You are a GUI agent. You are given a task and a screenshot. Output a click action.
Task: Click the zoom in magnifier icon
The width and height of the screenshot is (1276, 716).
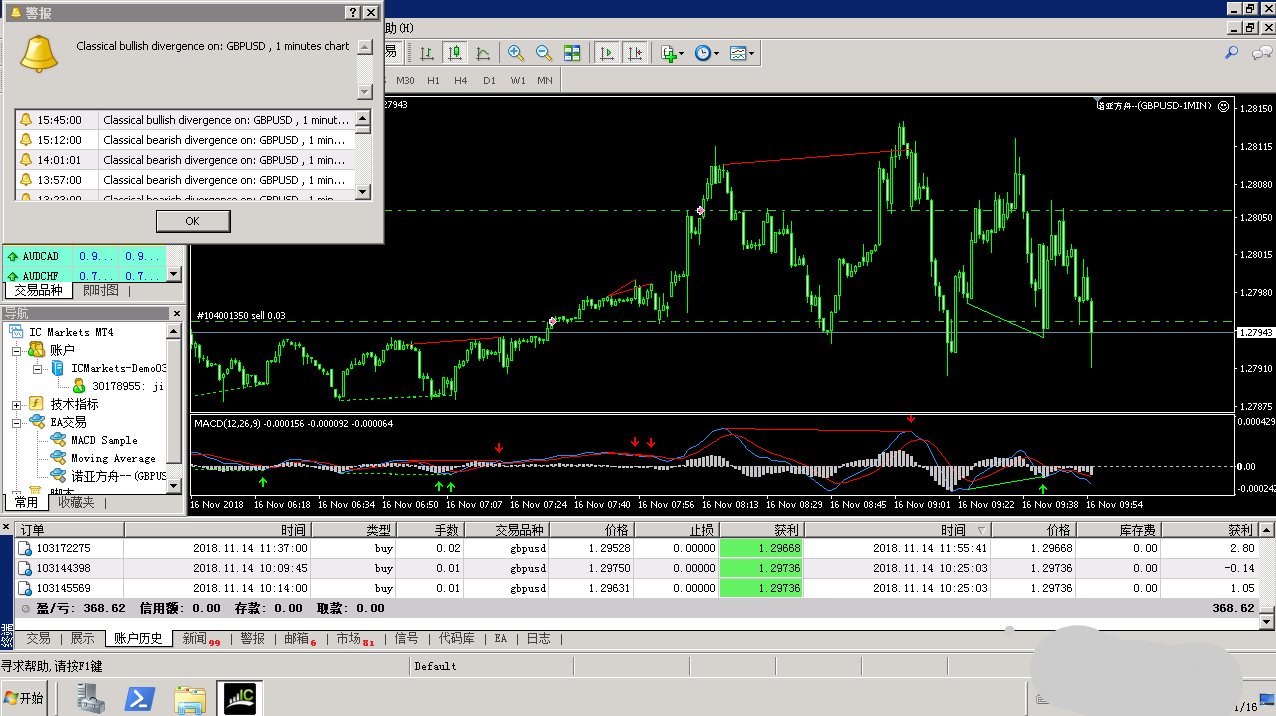pyautogui.click(x=516, y=53)
